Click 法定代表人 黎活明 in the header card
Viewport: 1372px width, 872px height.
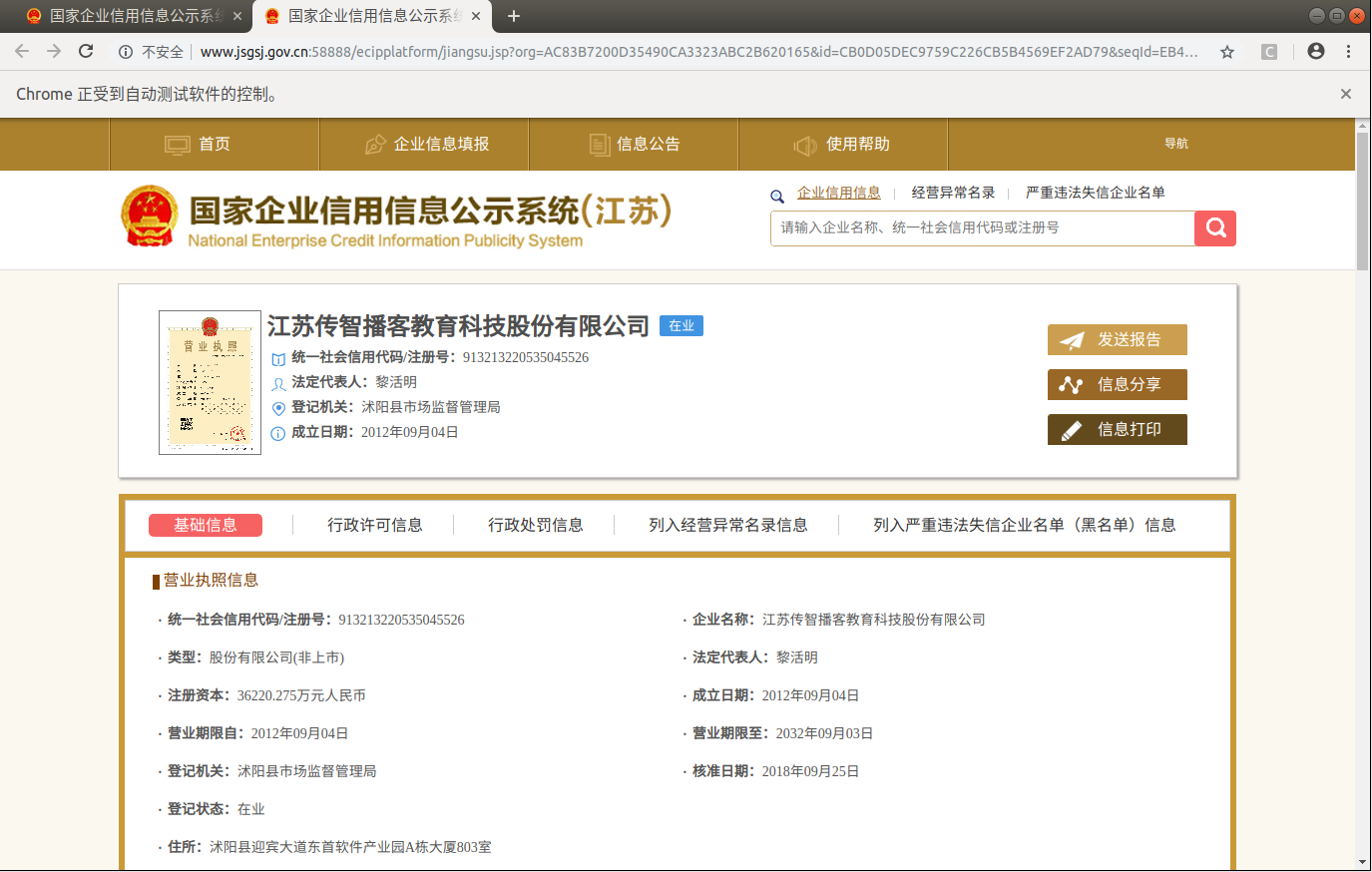354,383
